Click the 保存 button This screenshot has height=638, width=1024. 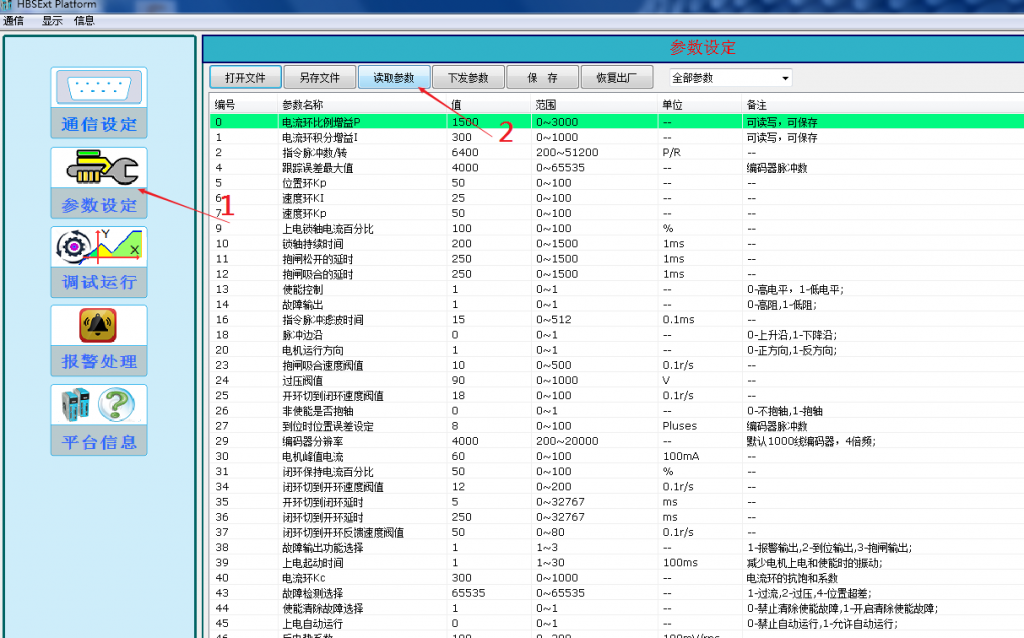tap(543, 78)
